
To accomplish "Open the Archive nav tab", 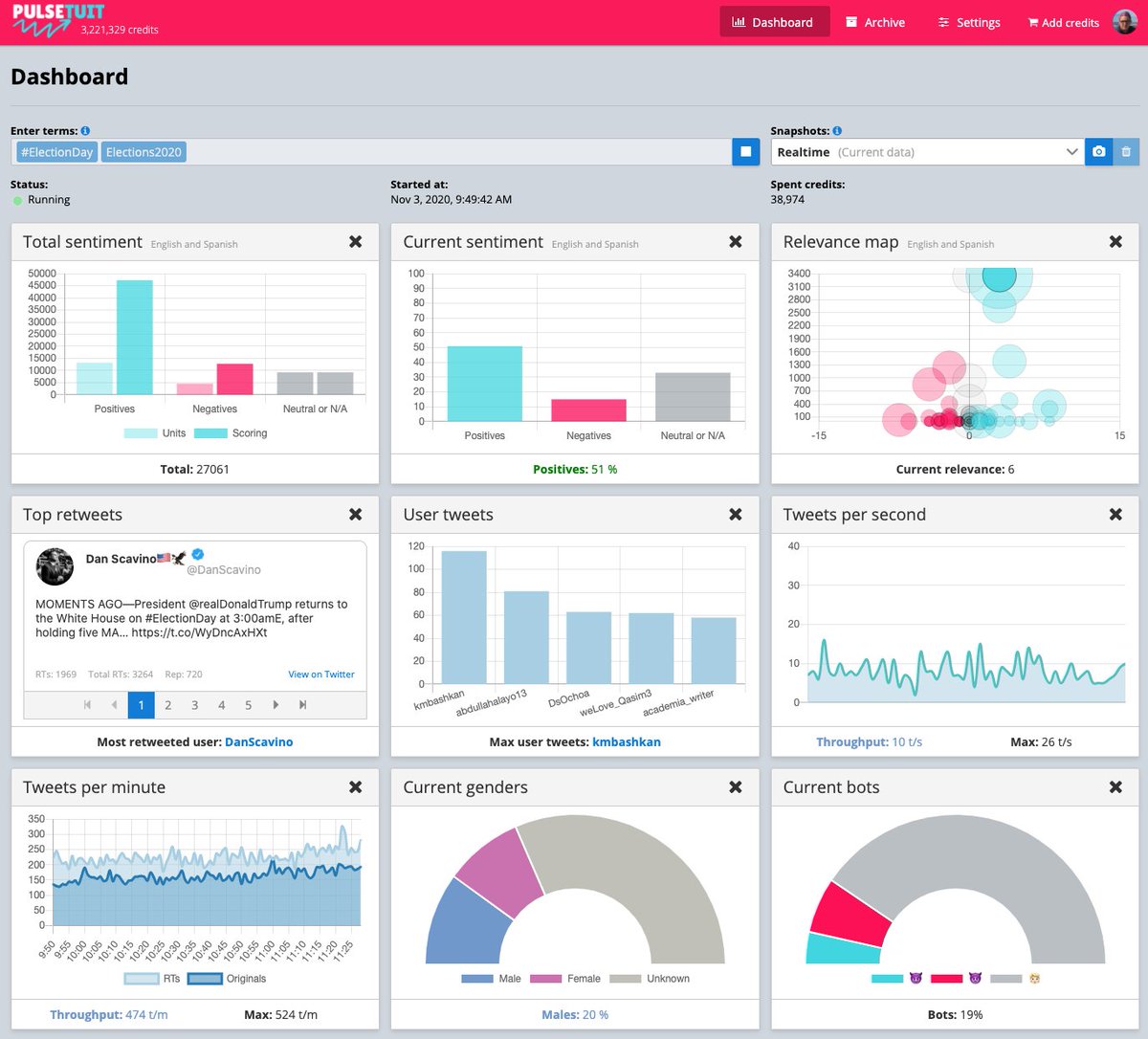I will (875, 22).
